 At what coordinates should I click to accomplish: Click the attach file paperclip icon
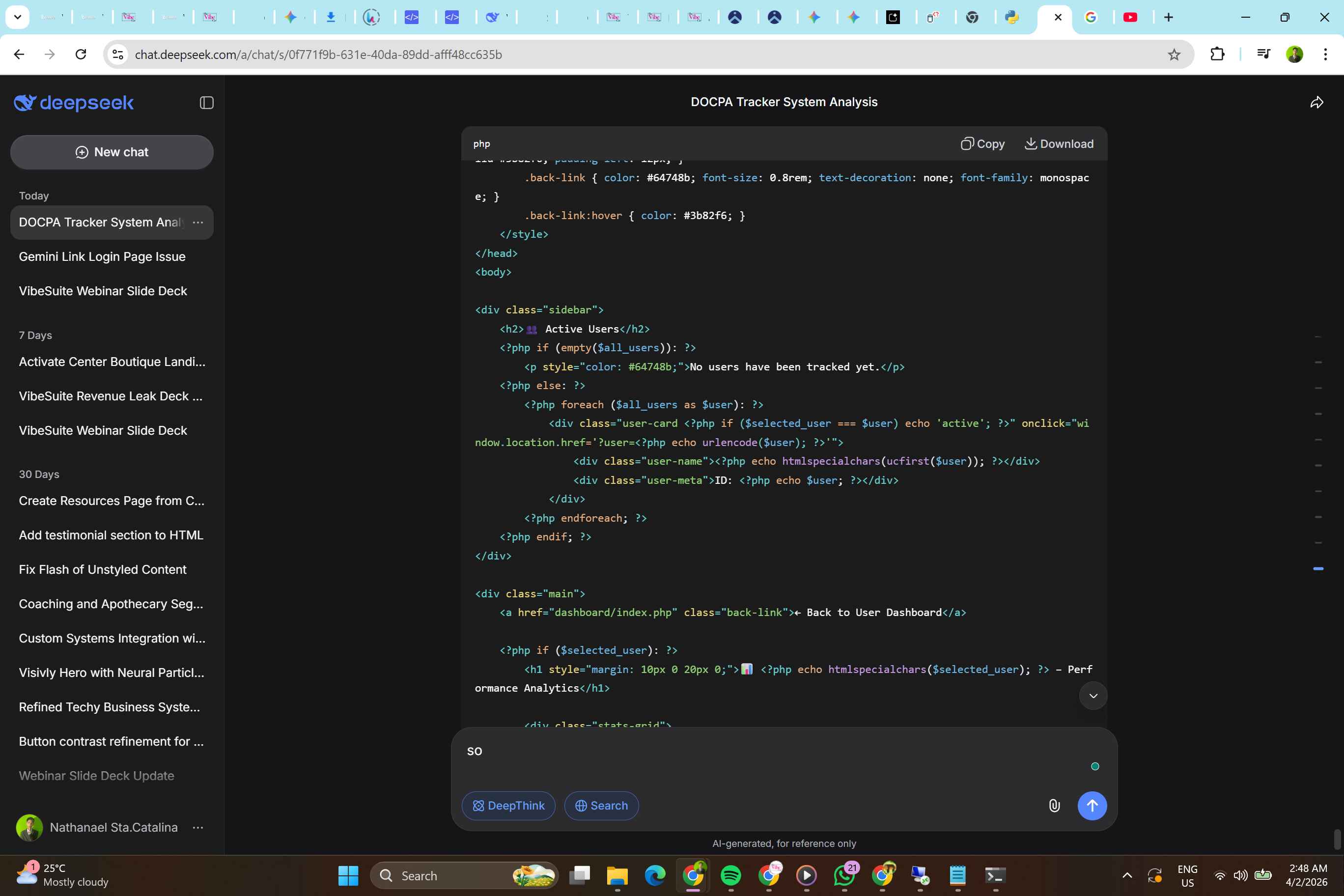(1054, 806)
